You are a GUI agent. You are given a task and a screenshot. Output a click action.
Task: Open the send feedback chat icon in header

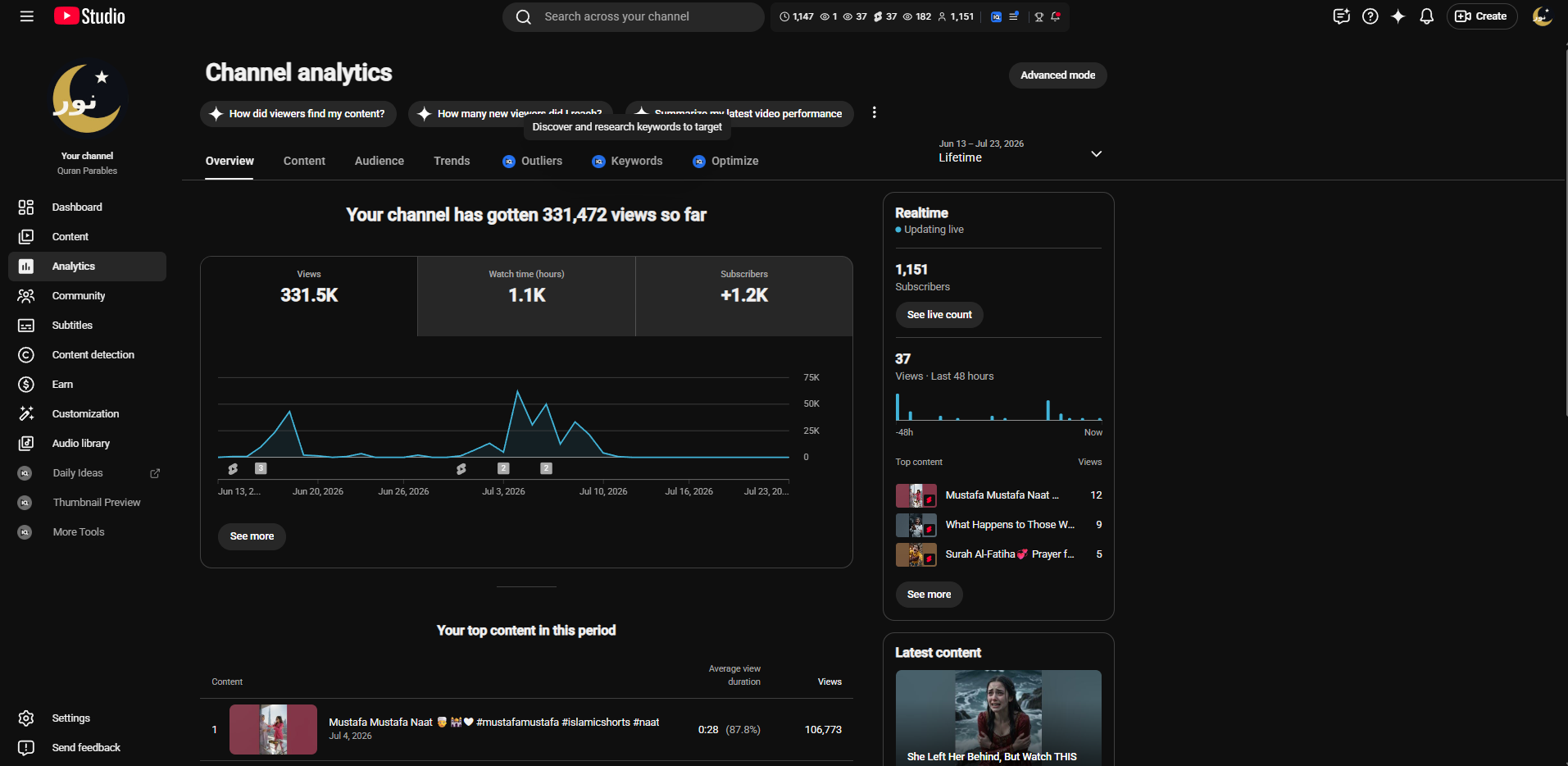(x=1341, y=16)
